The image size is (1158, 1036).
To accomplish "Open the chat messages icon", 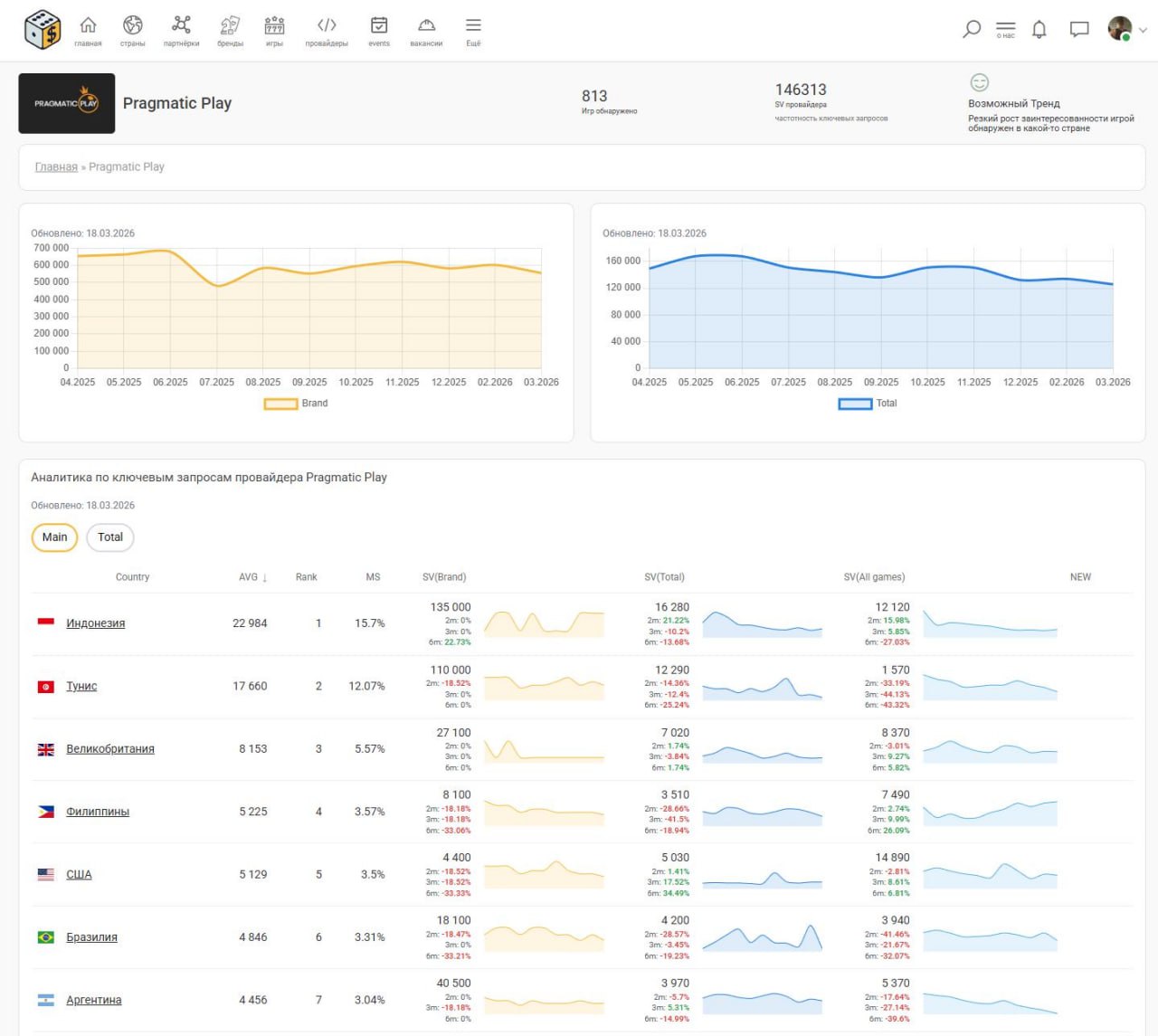I will tap(1079, 29).
